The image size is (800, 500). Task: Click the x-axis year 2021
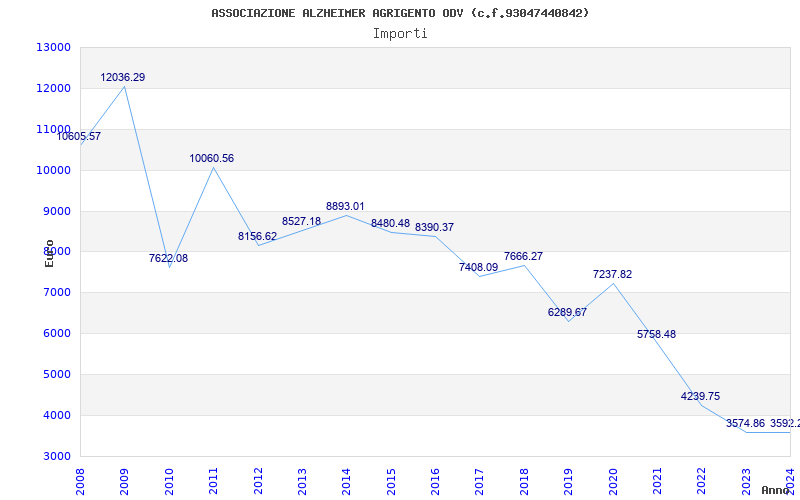tap(657, 481)
